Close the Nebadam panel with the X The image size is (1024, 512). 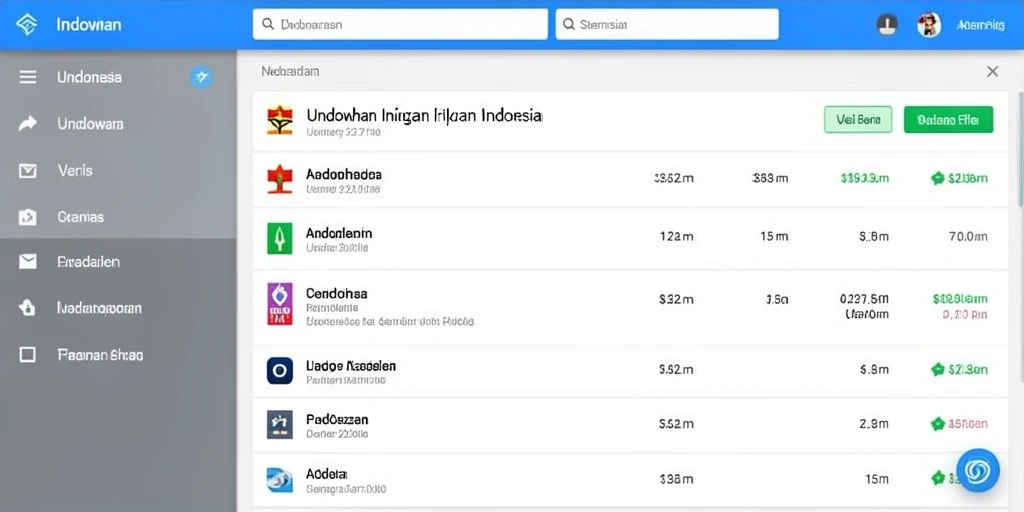click(x=993, y=72)
